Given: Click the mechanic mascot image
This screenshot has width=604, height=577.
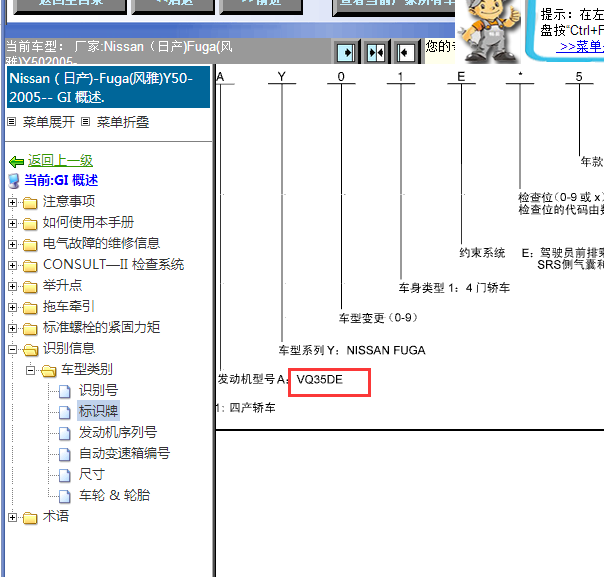Looking at the screenshot, I should [x=489, y=31].
